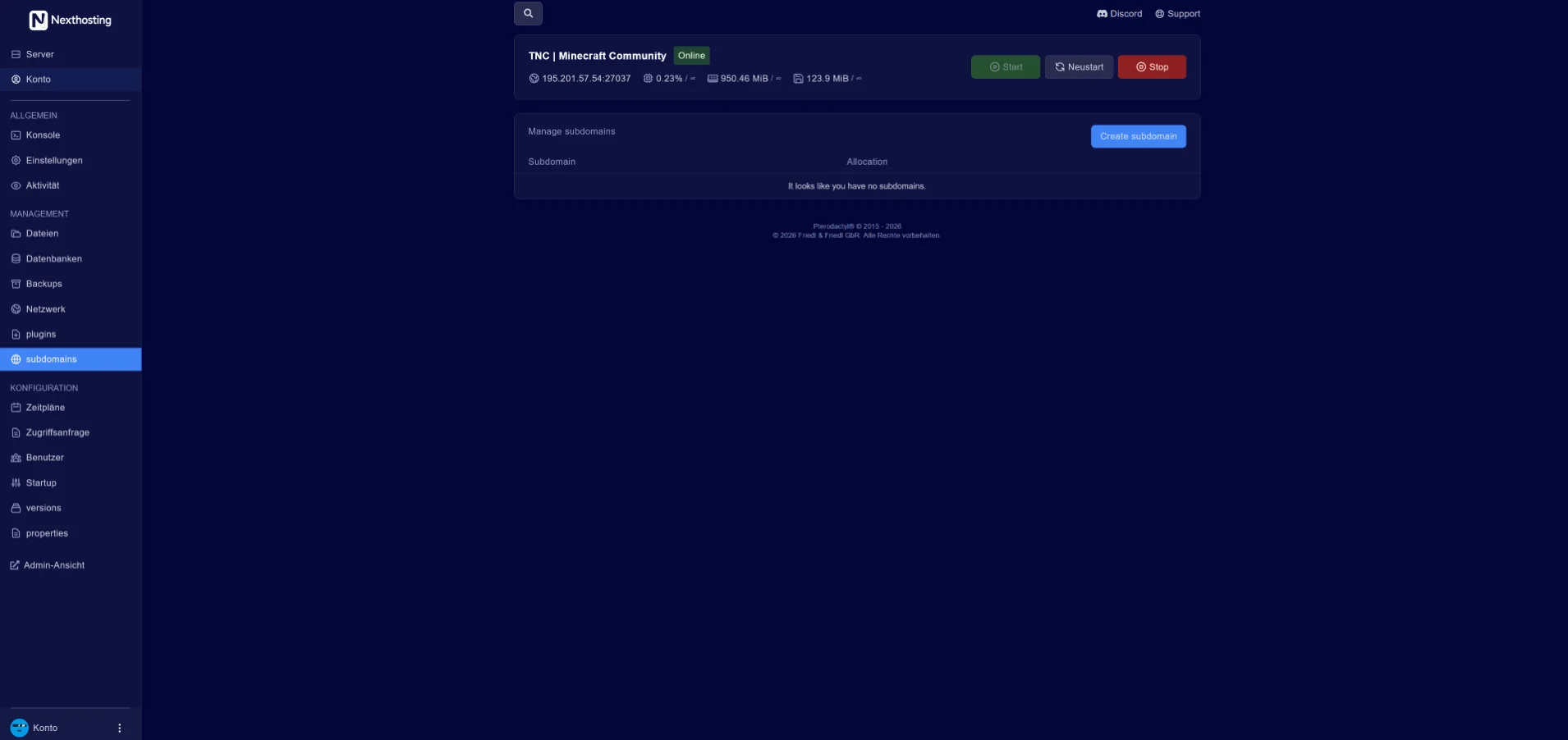1568x740 pixels.
Task: Click Create subdomain button
Action: click(1138, 136)
